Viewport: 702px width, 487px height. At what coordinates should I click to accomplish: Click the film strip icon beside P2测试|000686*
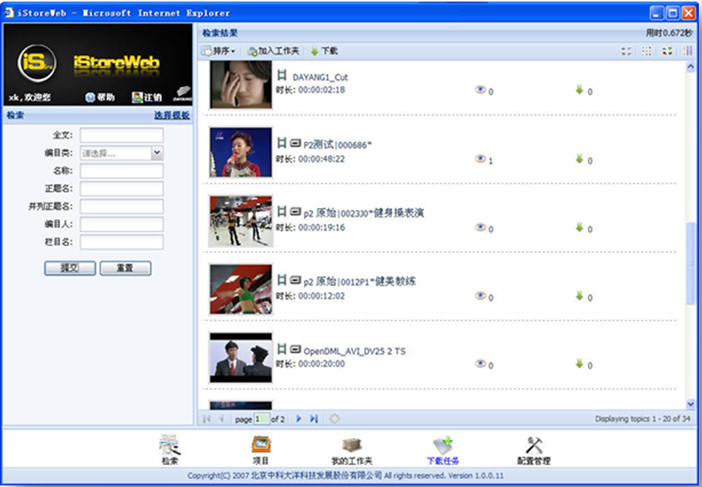(282, 143)
